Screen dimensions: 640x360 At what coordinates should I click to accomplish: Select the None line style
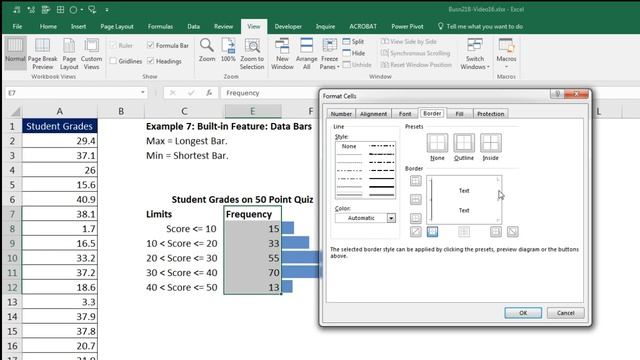point(349,146)
